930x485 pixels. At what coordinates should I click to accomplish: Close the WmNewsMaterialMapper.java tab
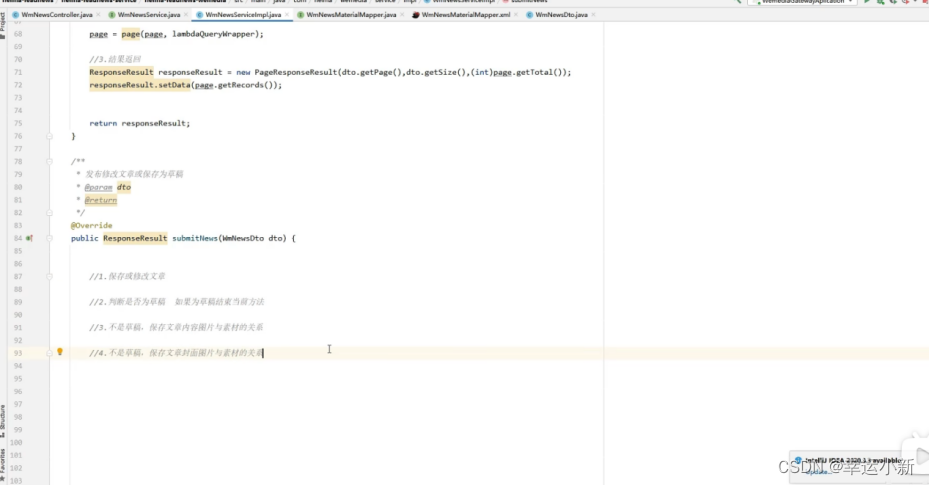coord(402,15)
